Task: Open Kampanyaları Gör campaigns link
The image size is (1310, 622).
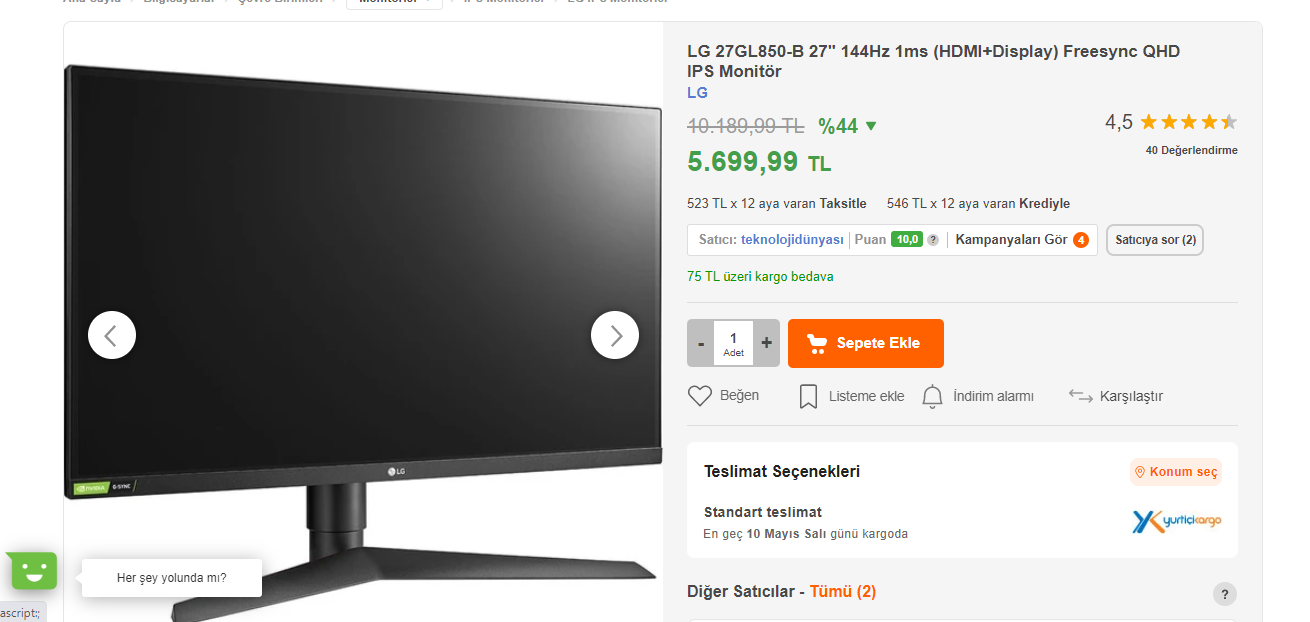Action: tap(1011, 240)
